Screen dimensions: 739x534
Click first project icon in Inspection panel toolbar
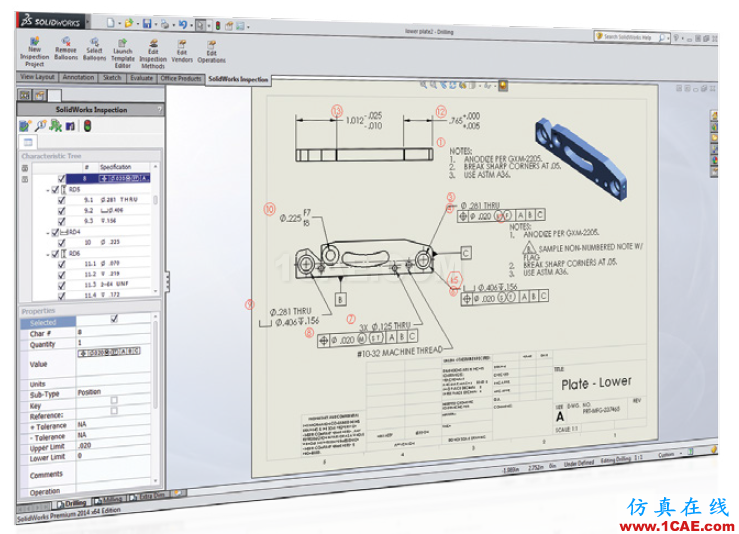pos(25,126)
